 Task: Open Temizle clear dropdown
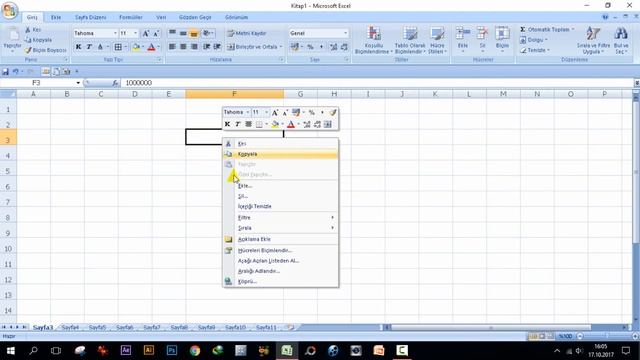535,50
